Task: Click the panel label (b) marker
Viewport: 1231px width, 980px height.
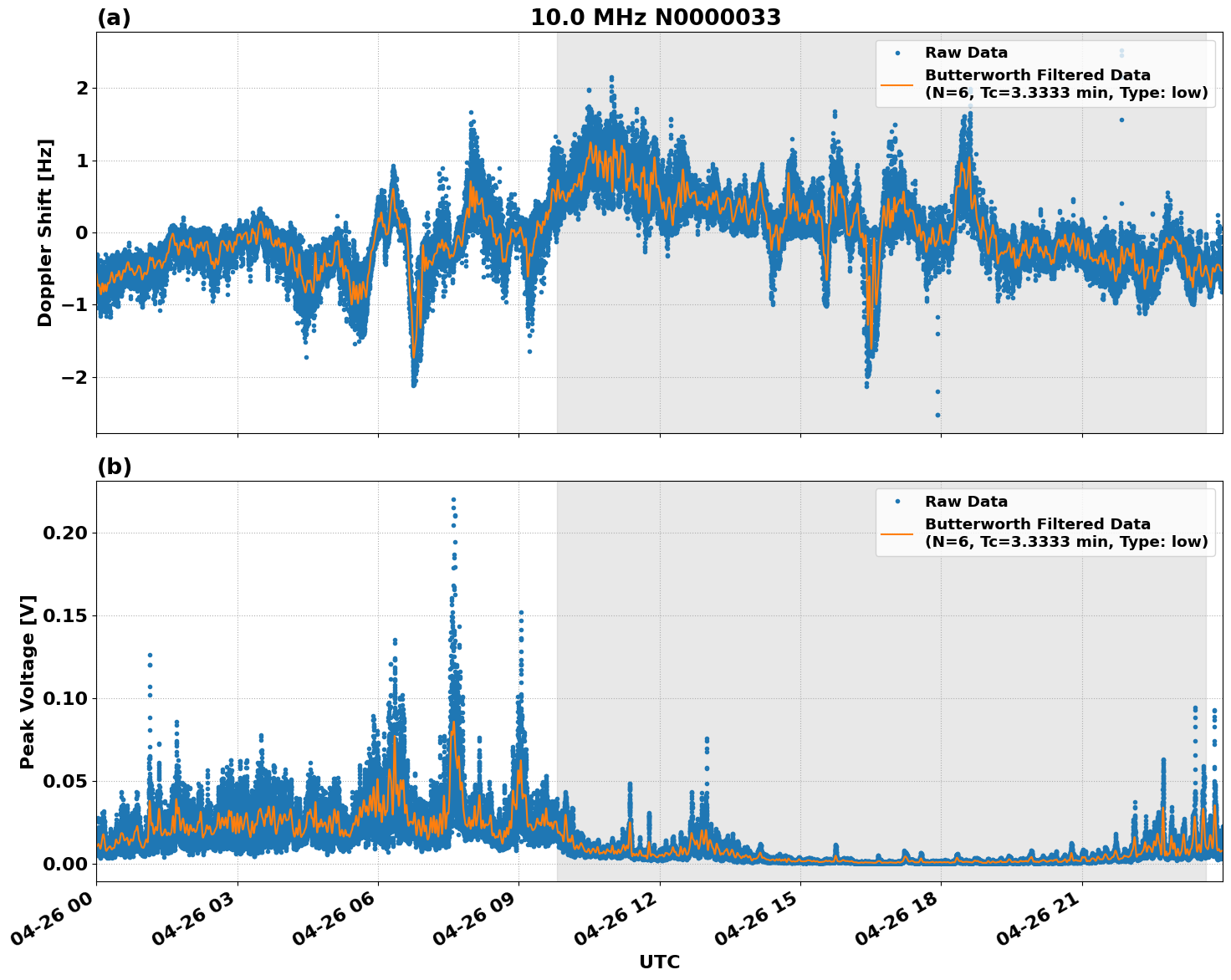Action: [x=115, y=466]
